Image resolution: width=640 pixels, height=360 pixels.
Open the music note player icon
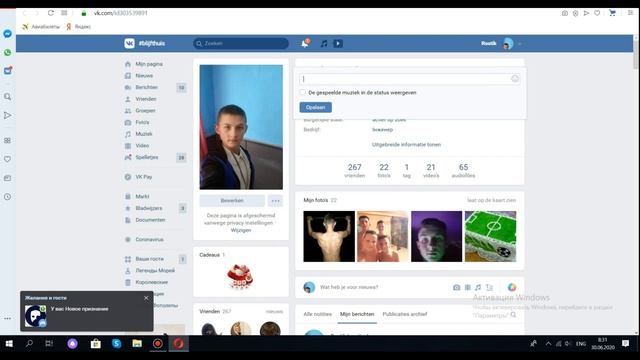pyautogui.click(x=324, y=43)
